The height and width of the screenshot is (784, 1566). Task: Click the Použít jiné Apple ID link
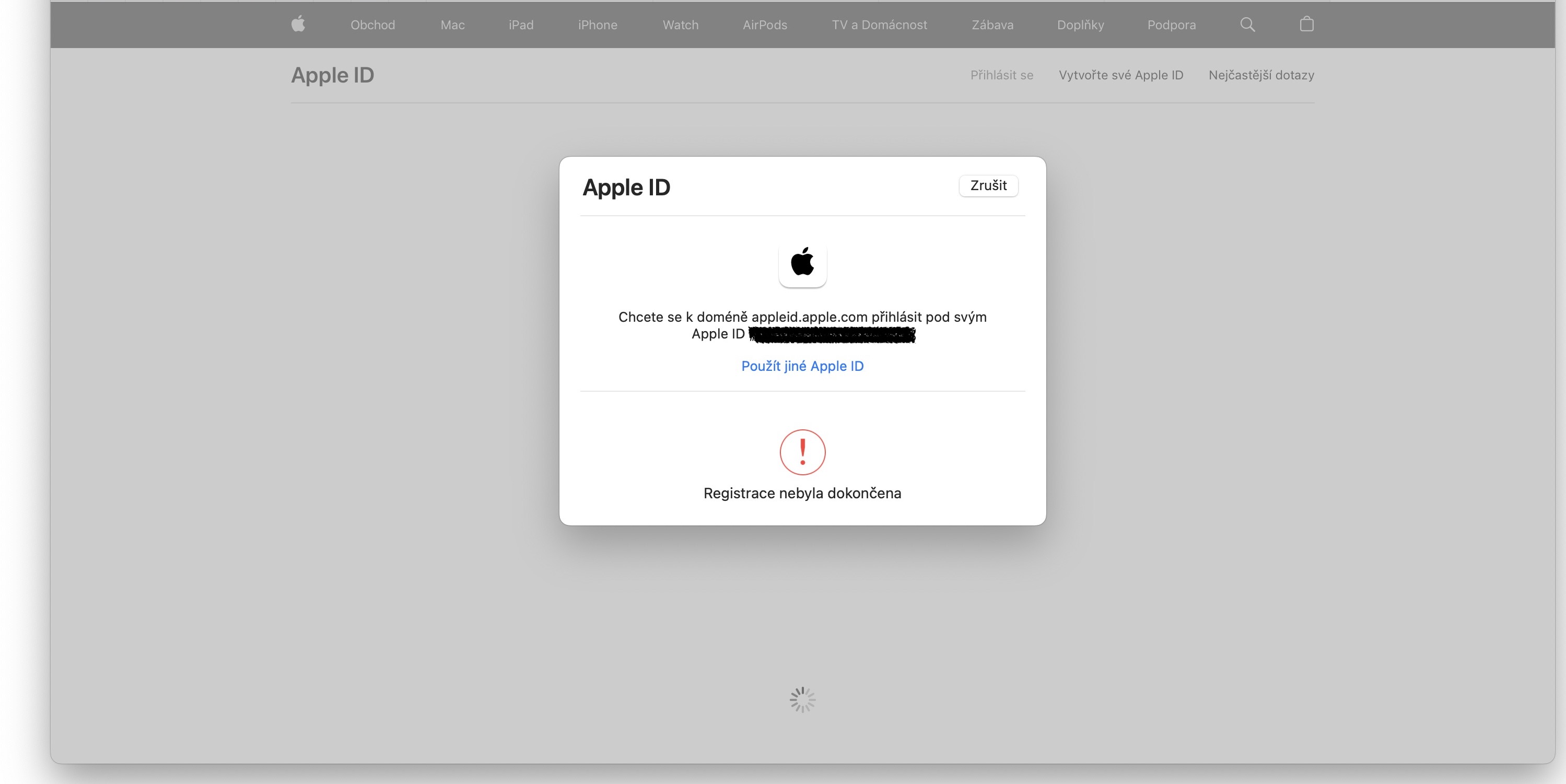pos(802,366)
